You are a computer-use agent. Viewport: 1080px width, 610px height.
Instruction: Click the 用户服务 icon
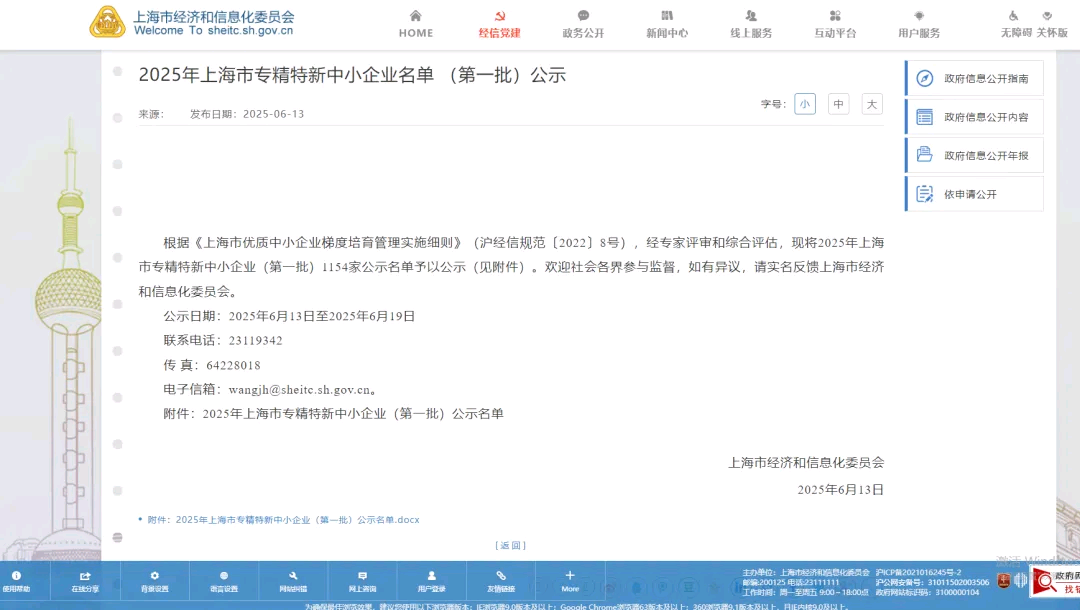coord(919,16)
